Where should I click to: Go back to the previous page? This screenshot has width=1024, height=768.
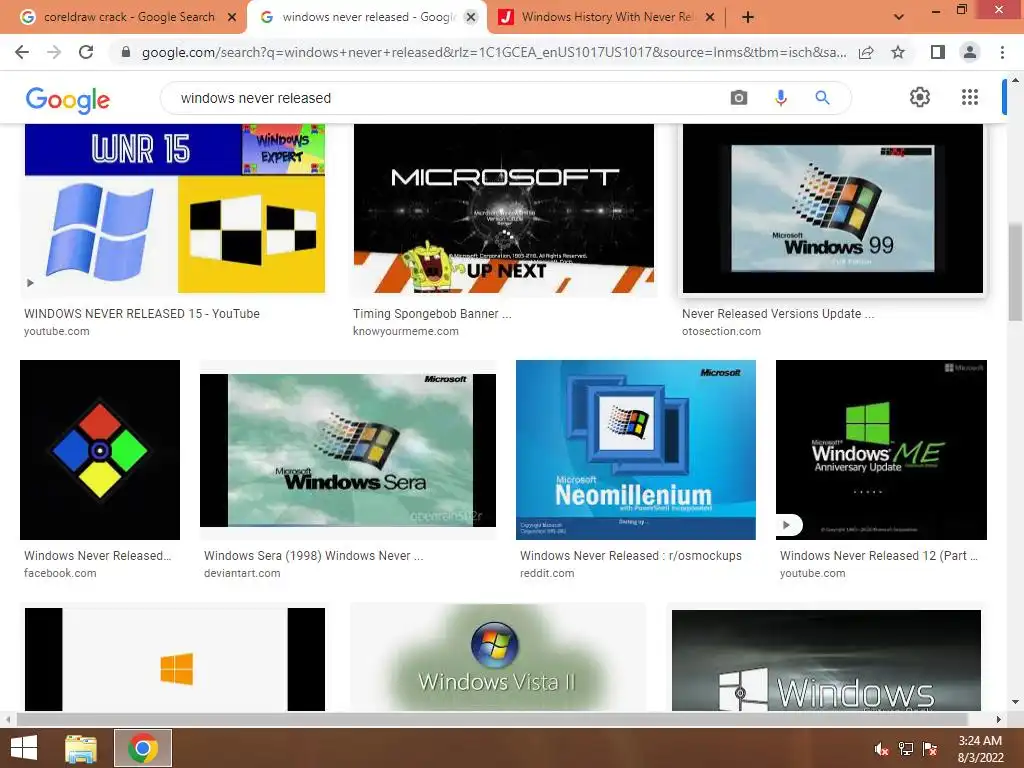(x=22, y=52)
